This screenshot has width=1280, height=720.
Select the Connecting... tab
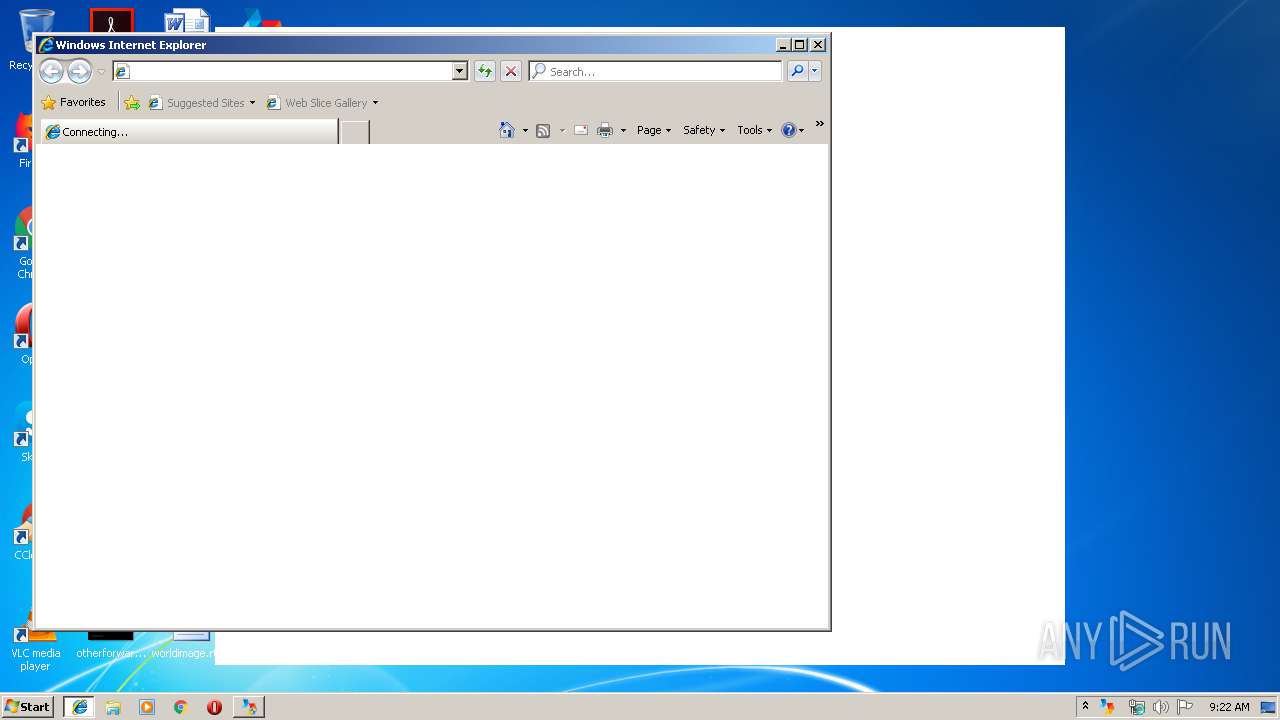click(x=188, y=132)
